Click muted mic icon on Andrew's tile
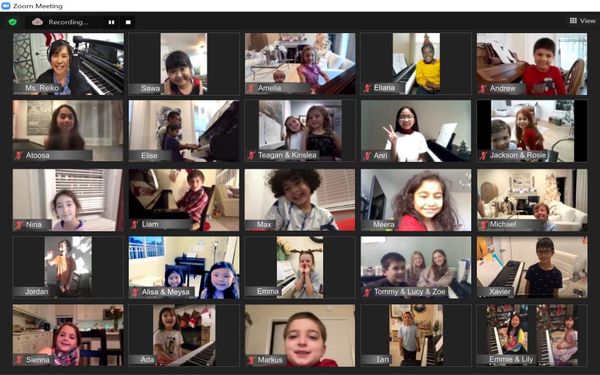This screenshot has height=375, width=600. 483,88
